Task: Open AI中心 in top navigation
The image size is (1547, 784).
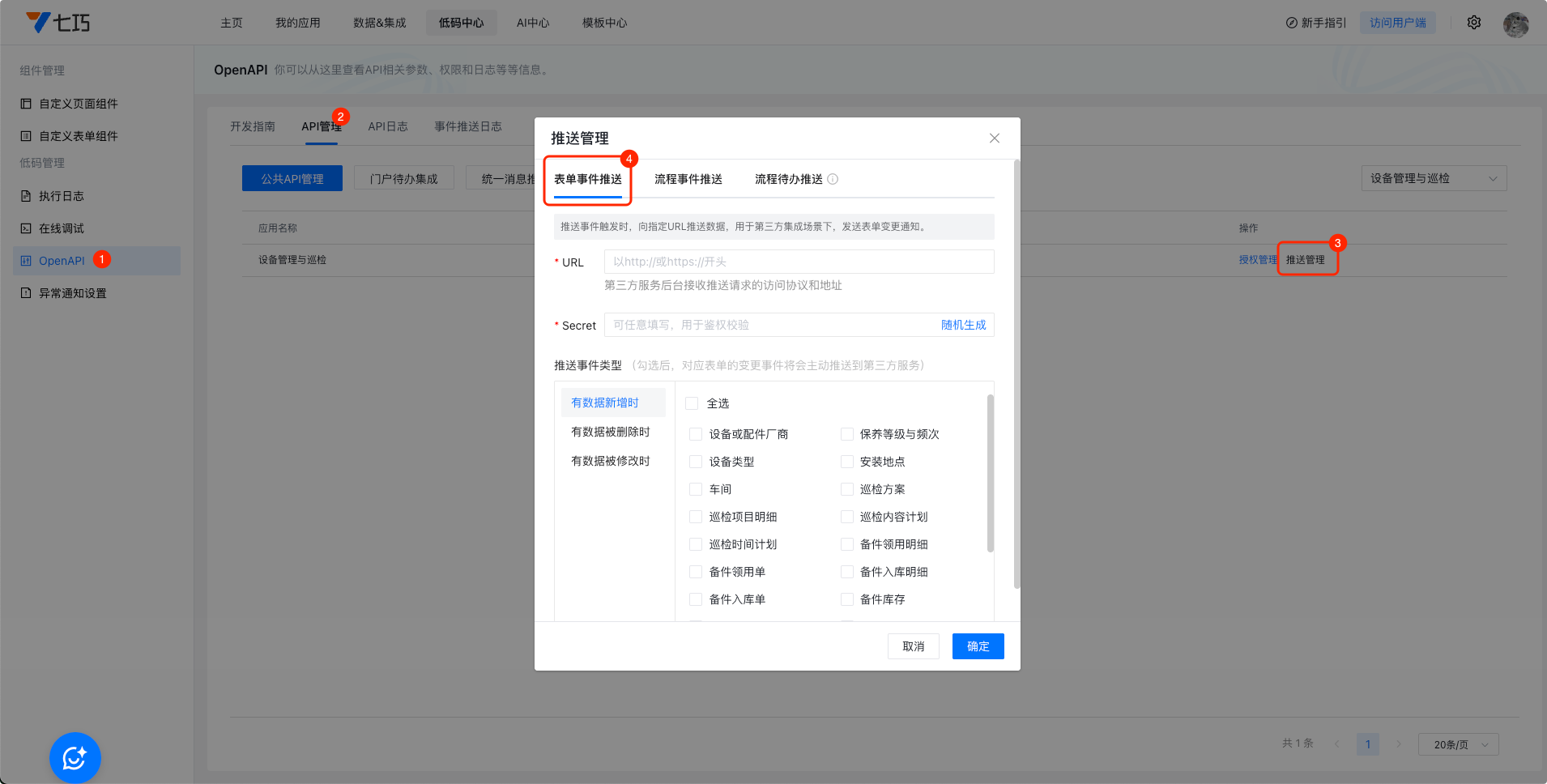Action: 533,23
